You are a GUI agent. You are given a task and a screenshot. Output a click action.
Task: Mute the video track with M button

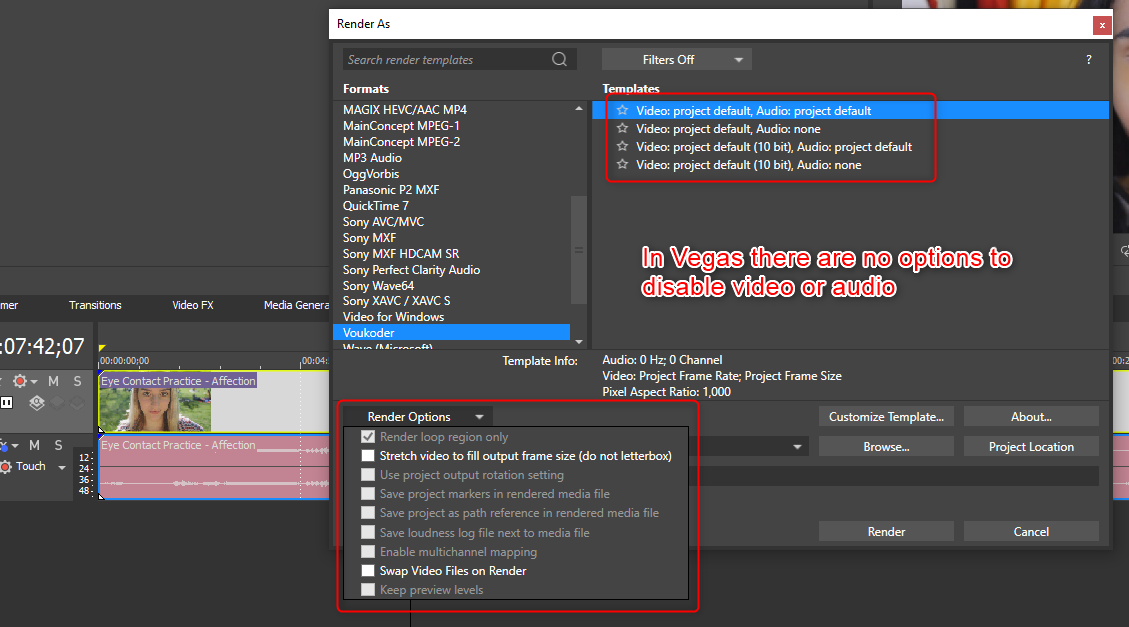[x=53, y=381]
